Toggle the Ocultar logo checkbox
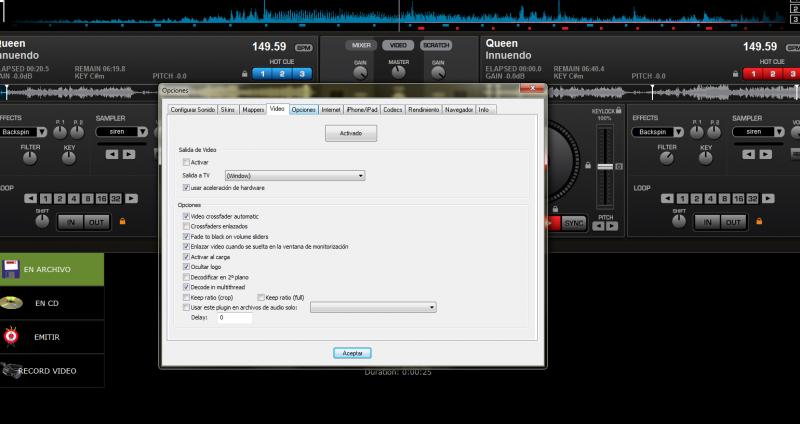Screen dimensions: 800x424 coord(186,267)
